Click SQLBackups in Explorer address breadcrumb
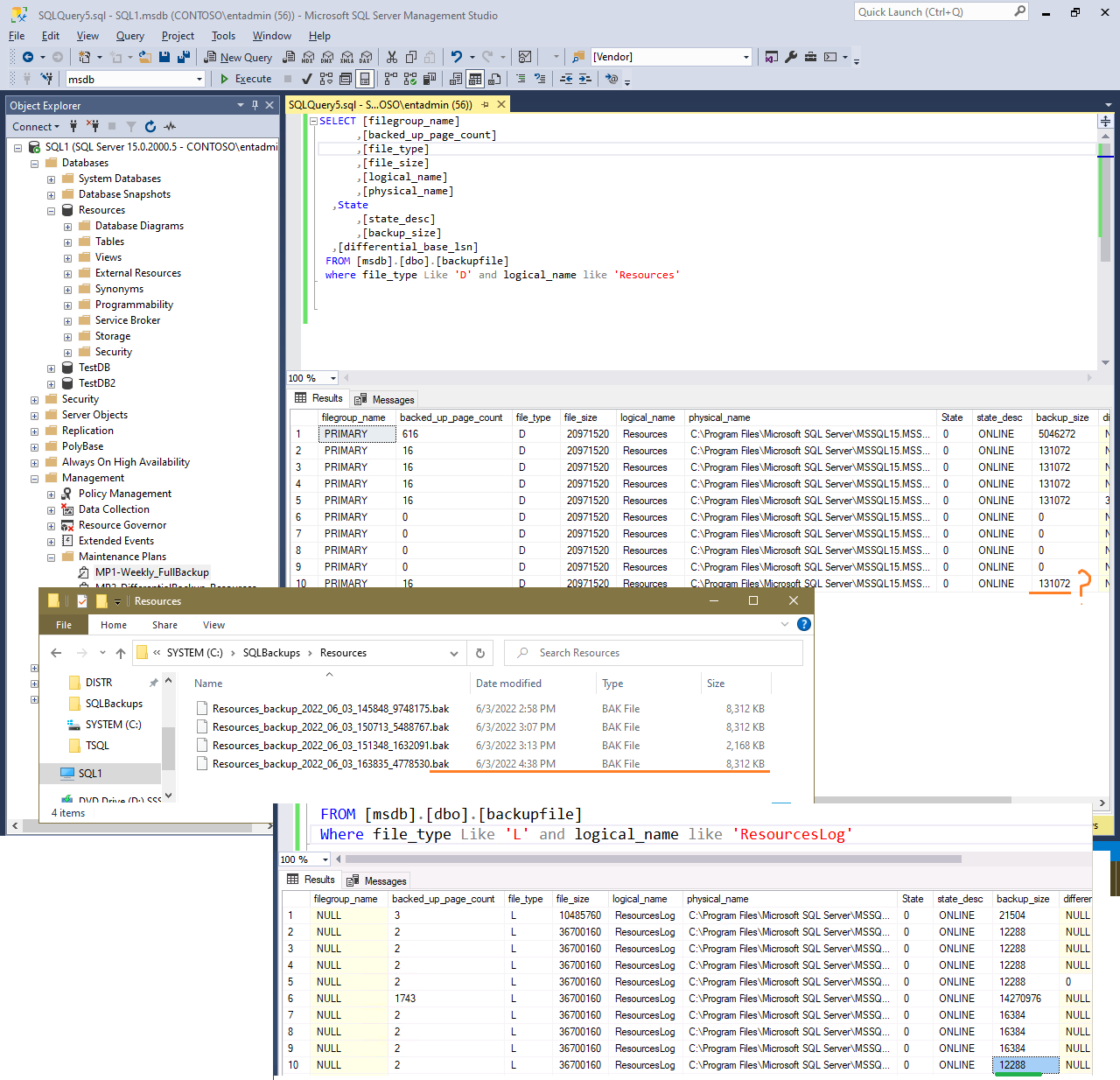The width and height of the screenshot is (1120, 1080). (271, 653)
